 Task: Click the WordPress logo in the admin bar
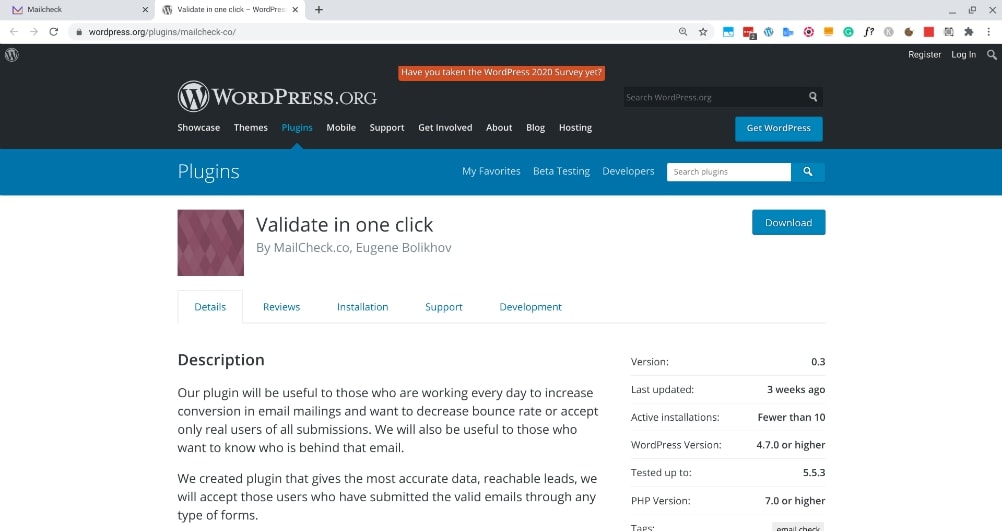12,55
